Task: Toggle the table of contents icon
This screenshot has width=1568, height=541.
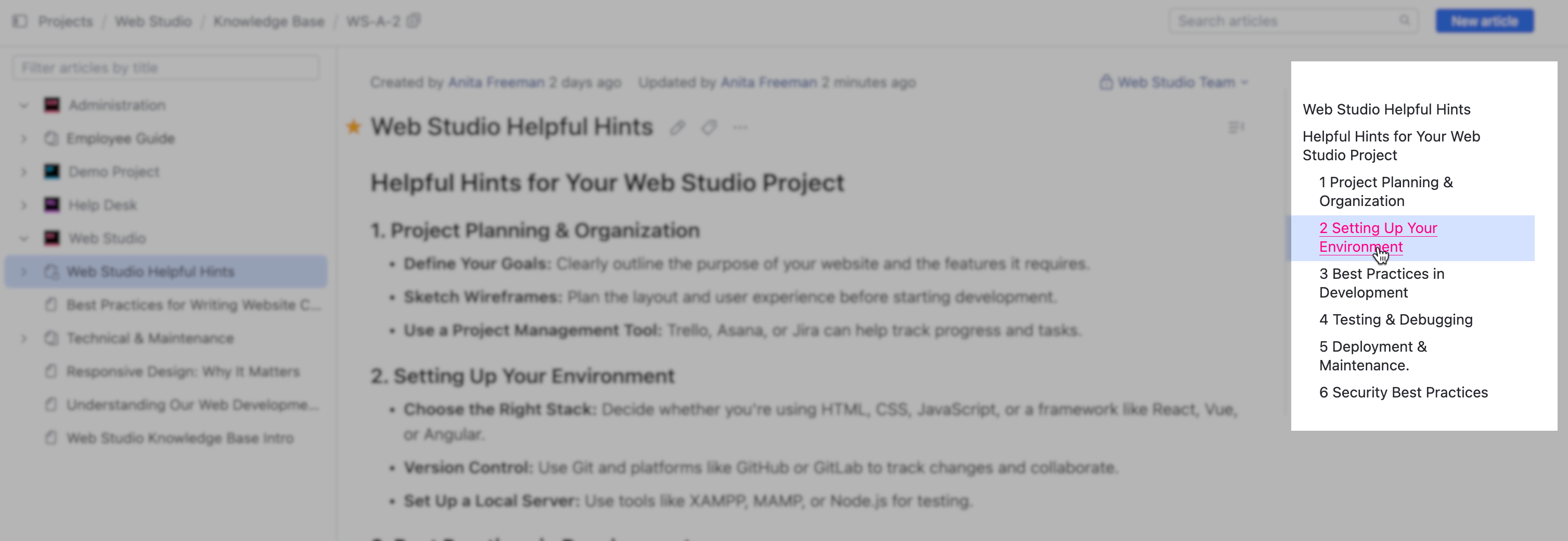Action: pos(1236,128)
